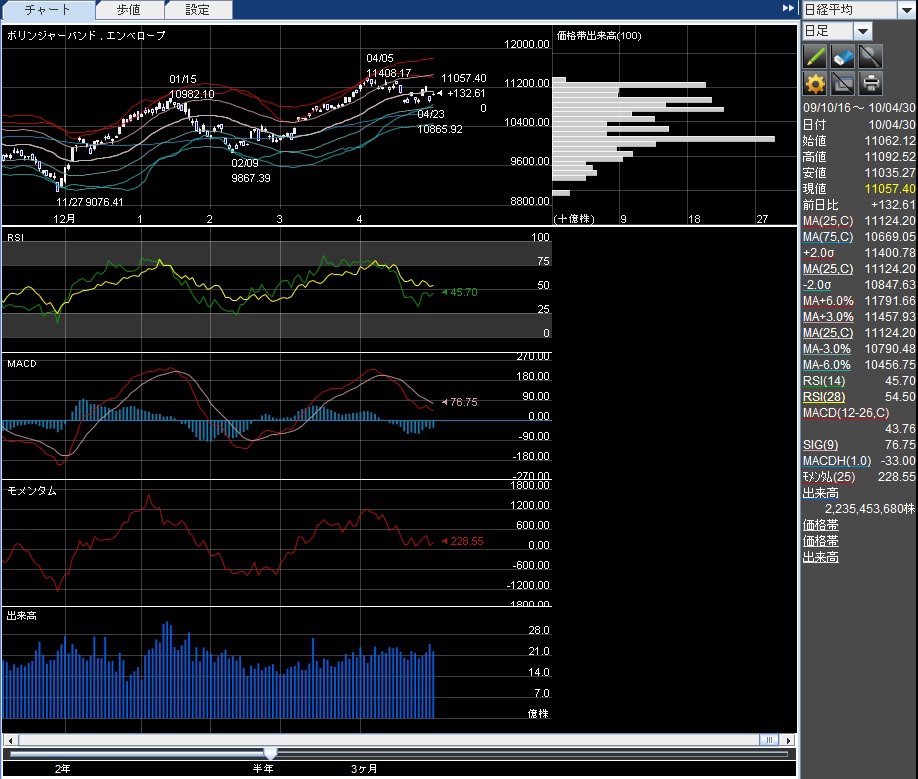Open chart settings with the gear icon

click(815, 83)
